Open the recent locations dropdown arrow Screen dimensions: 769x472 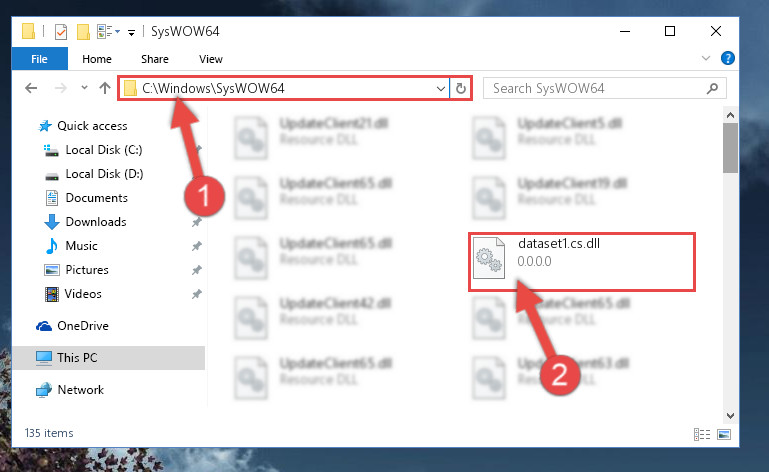coord(84,88)
